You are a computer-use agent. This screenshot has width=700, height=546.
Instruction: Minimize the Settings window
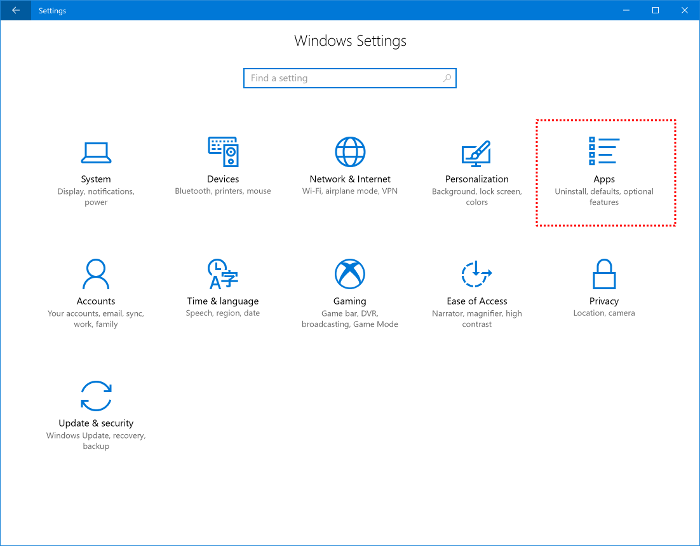(626, 10)
